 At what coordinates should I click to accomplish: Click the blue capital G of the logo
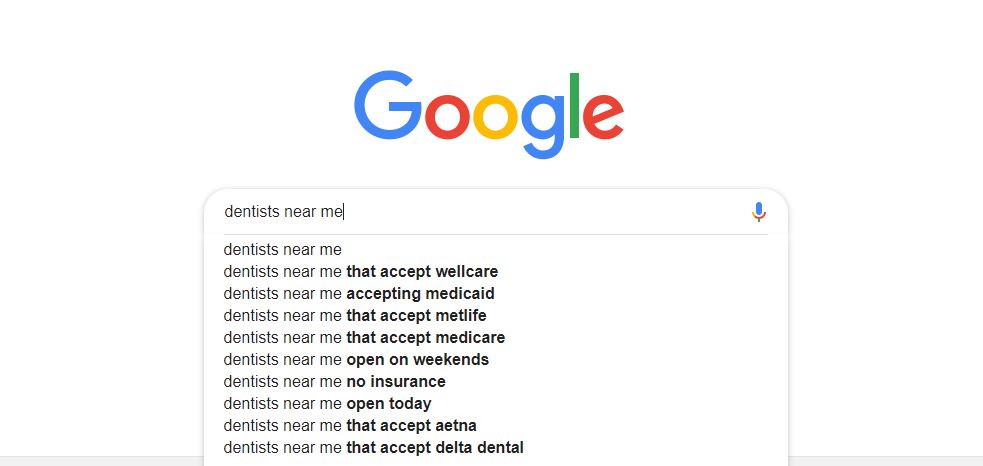(x=387, y=105)
